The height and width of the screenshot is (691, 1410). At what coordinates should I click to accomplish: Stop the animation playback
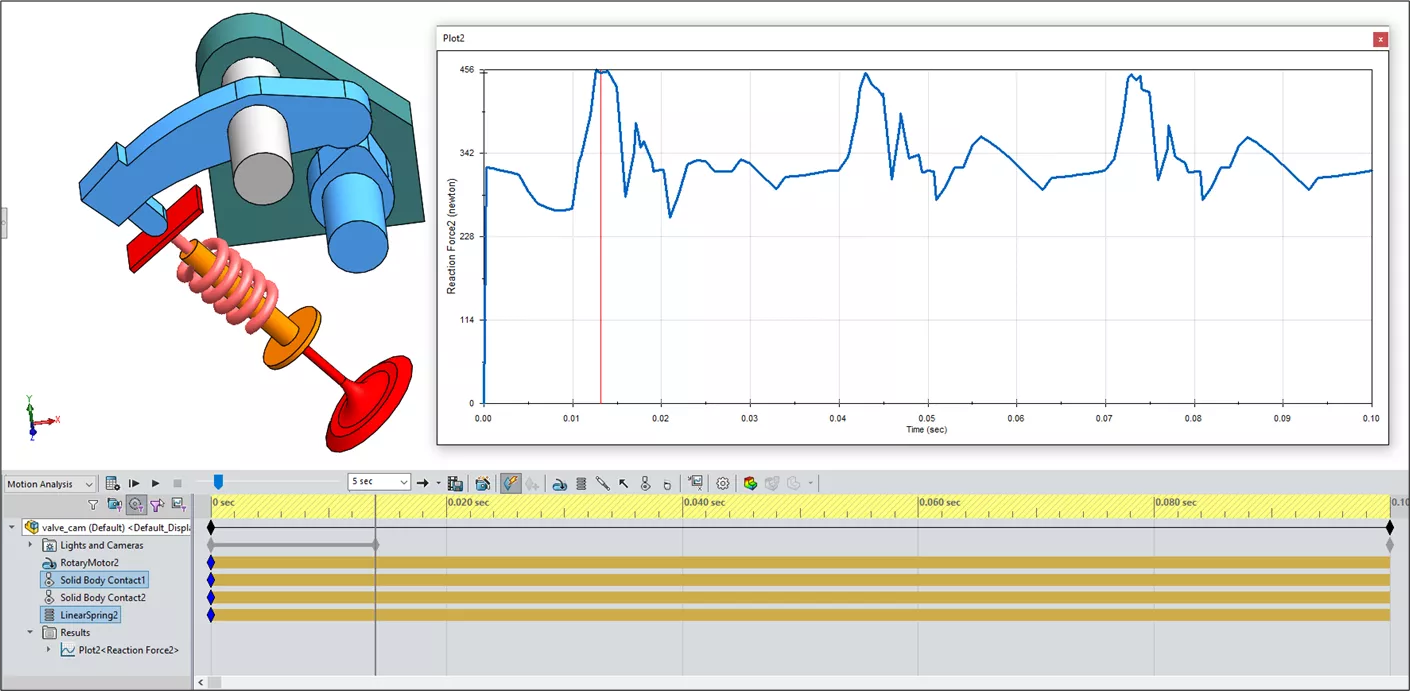(177, 483)
